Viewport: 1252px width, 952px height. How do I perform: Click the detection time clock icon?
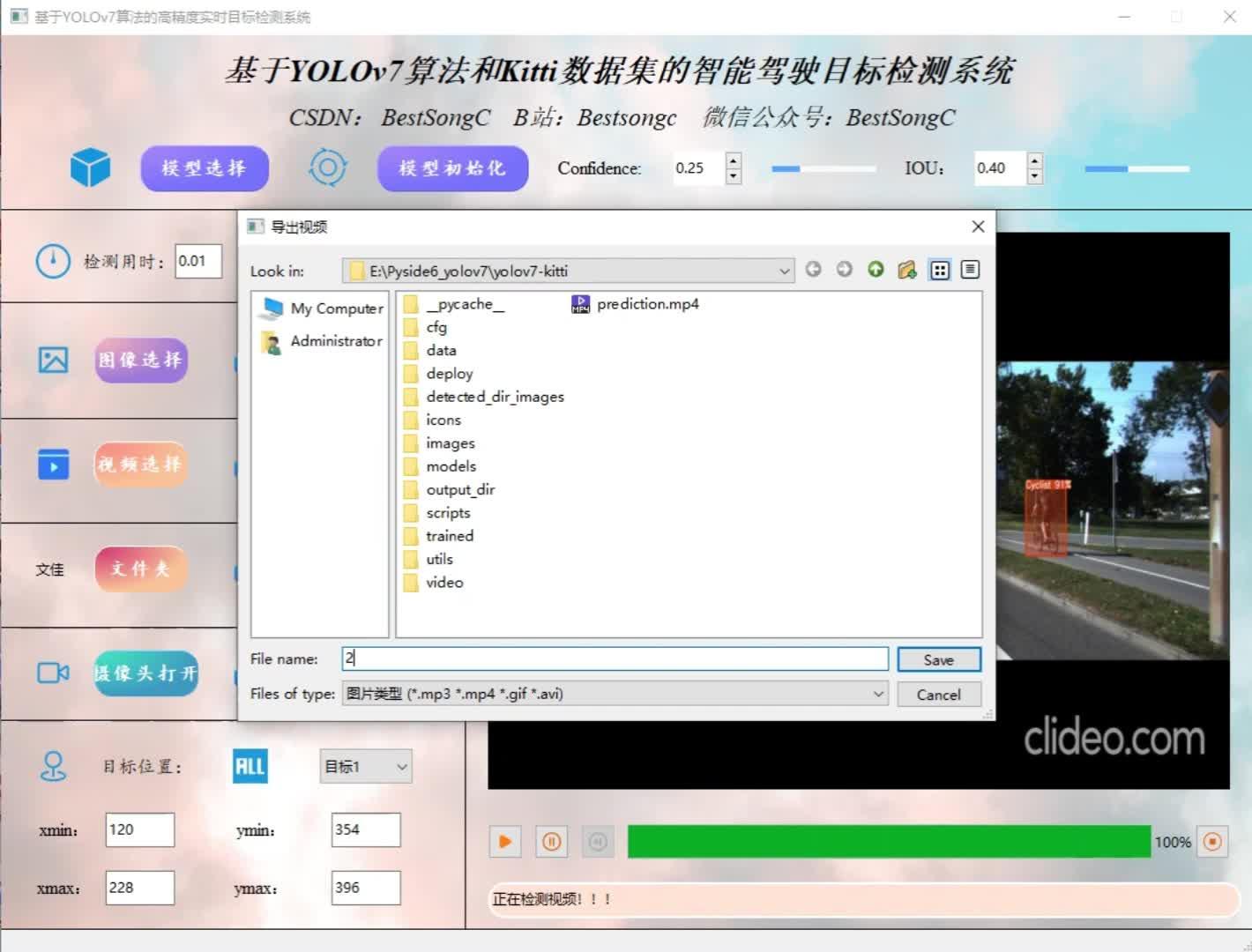click(53, 260)
